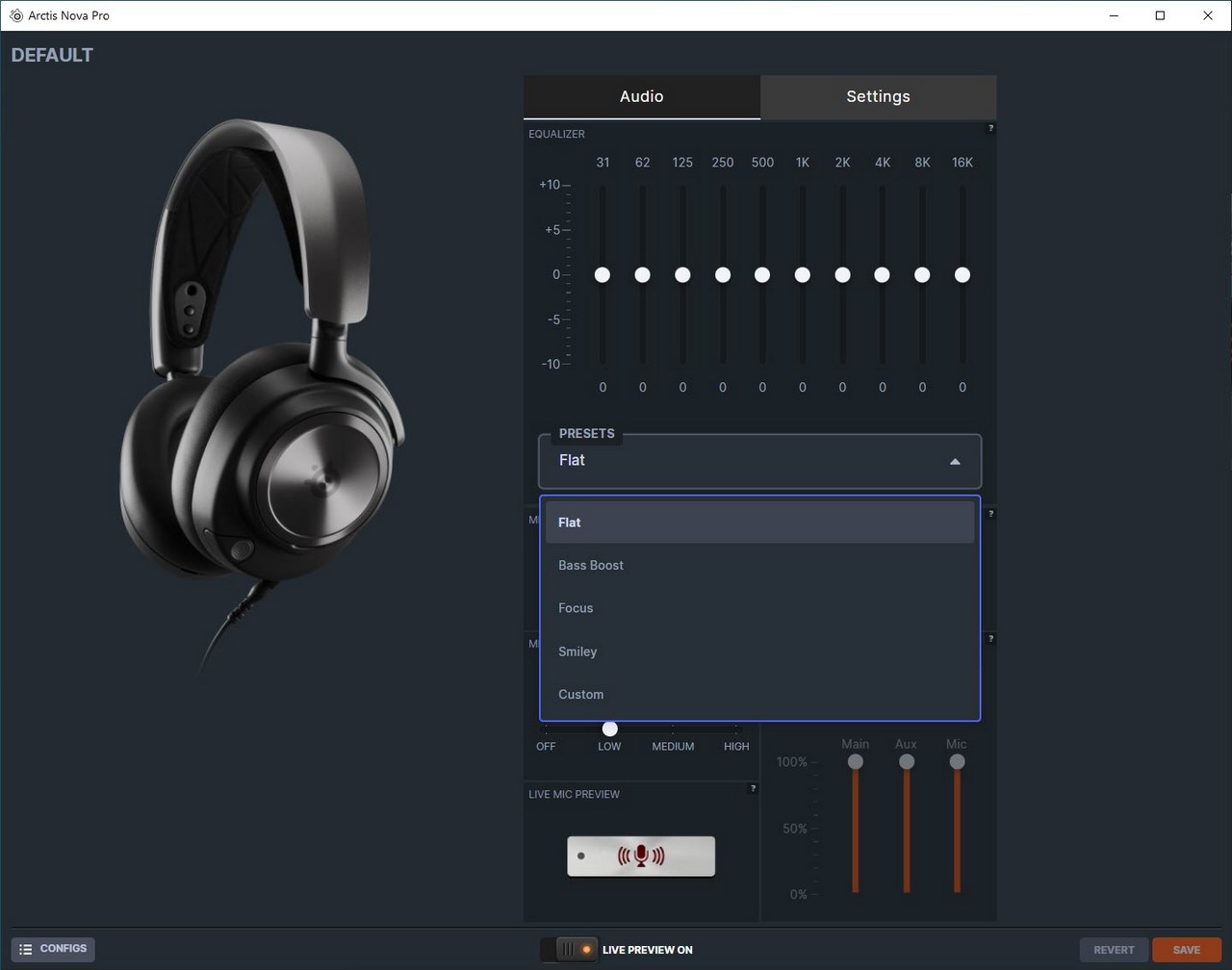Image resolution: width=1232 pixels, height=970 pixels.
Task: Click the 16K equalizer slider handle
Action: coord(962,275)
